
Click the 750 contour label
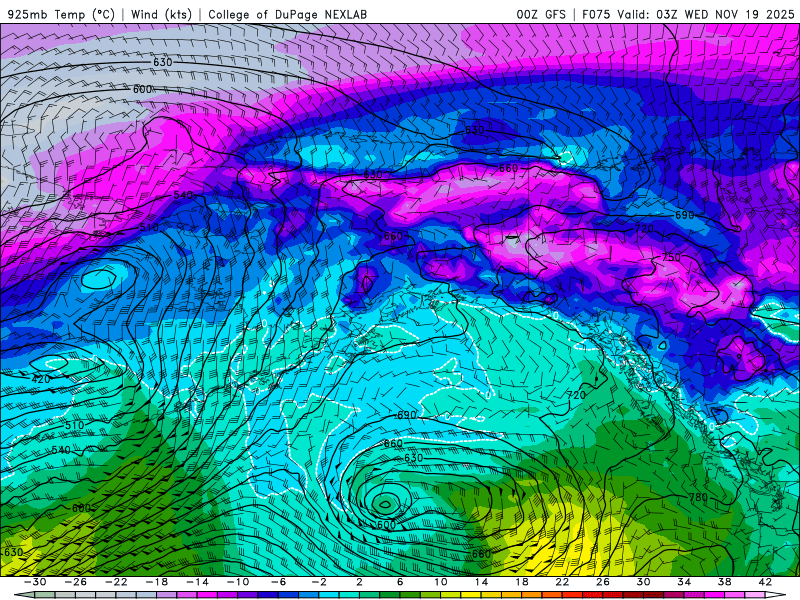coord(671,257)
